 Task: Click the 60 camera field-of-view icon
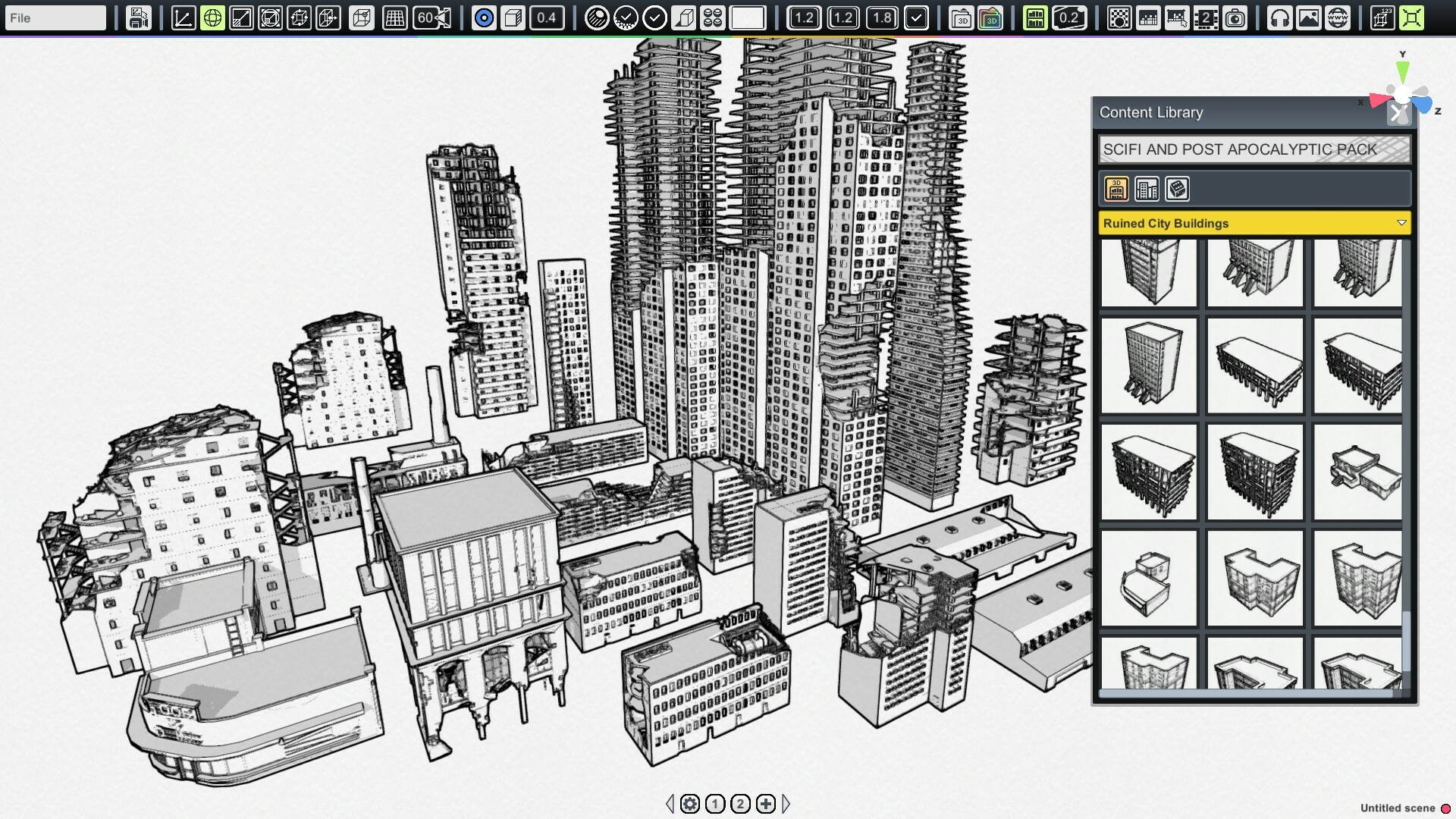[x=433, y=17]
